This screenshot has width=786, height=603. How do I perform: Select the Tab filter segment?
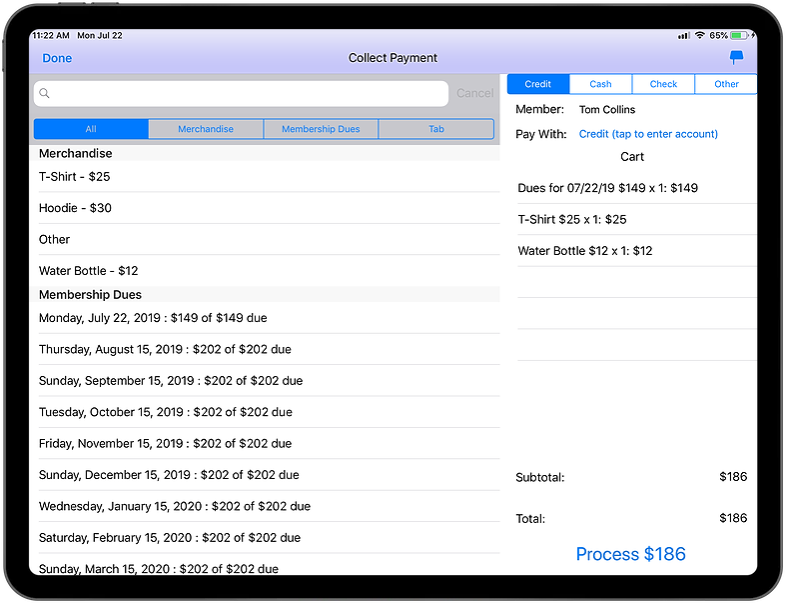(436, 129)
